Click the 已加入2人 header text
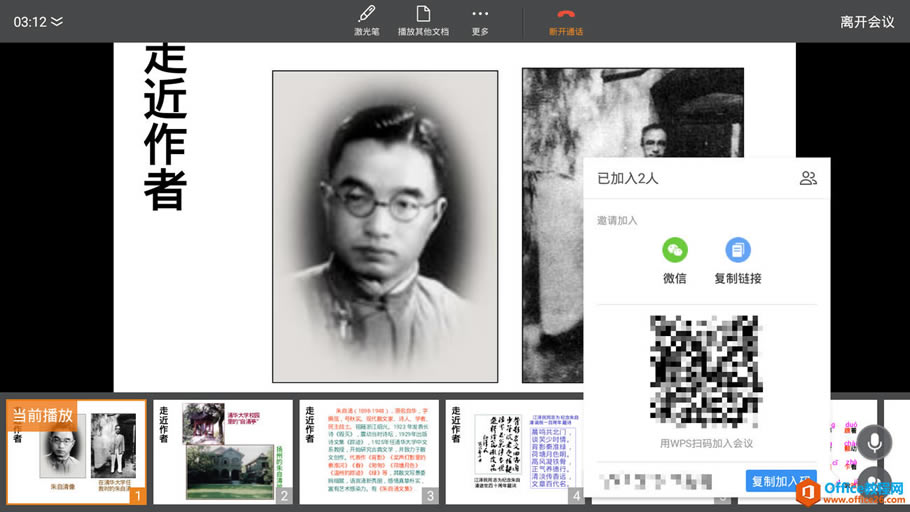 tap(627, 178)
